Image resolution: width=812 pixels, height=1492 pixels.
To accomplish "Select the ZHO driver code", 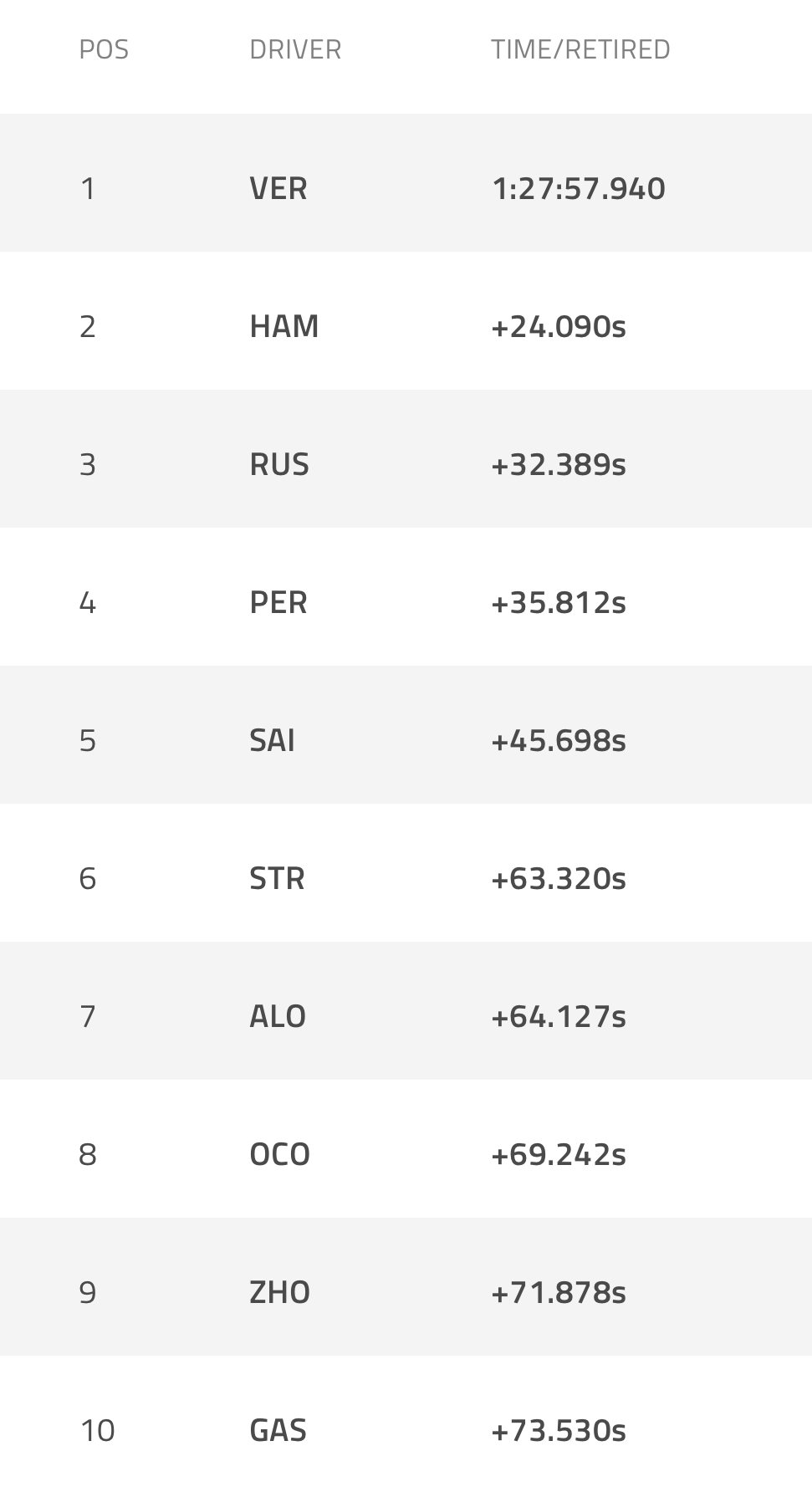I will (x=279, y=1293).
